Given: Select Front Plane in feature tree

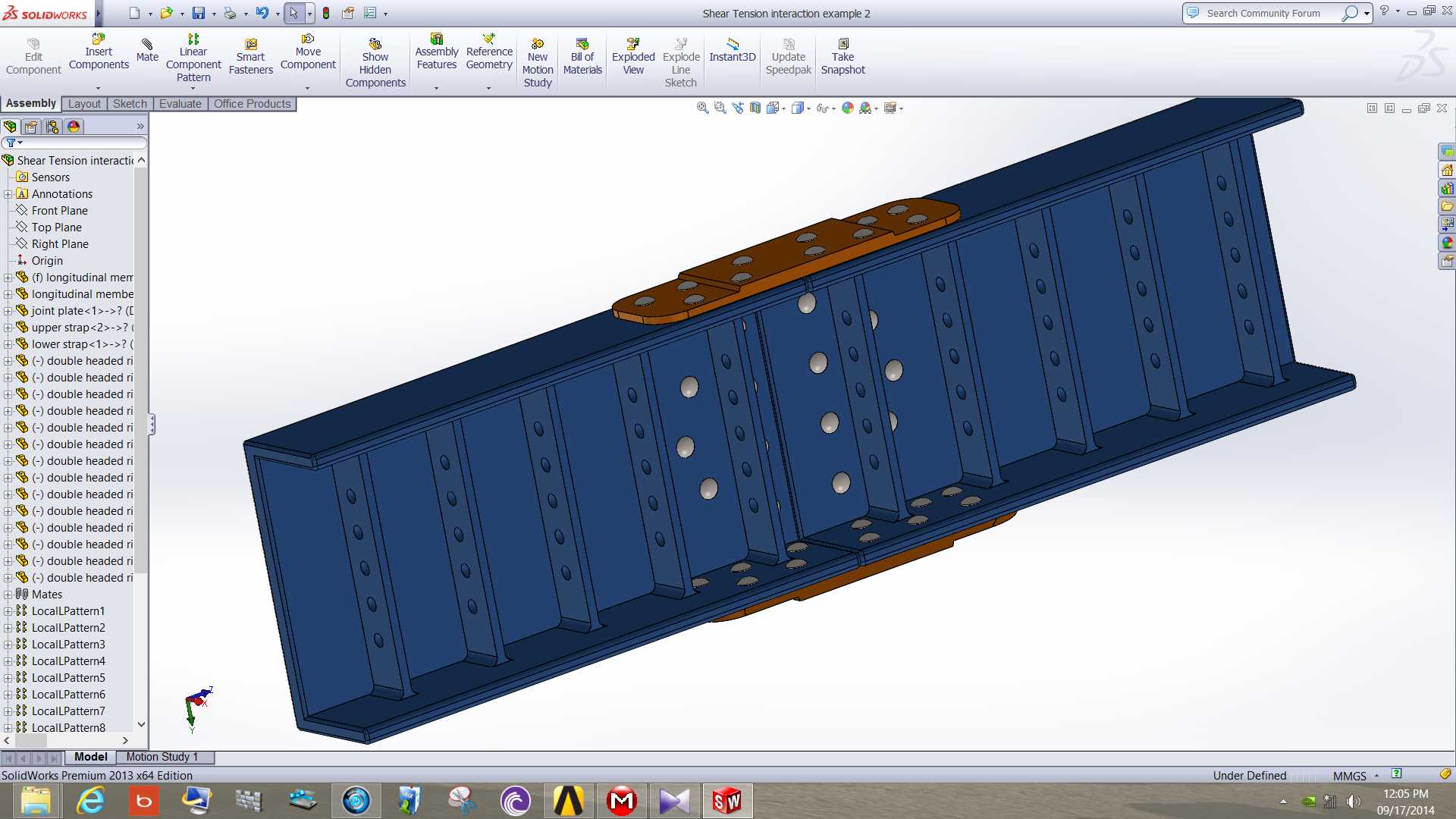Looking at the screenshot, I should coord(52,211).
